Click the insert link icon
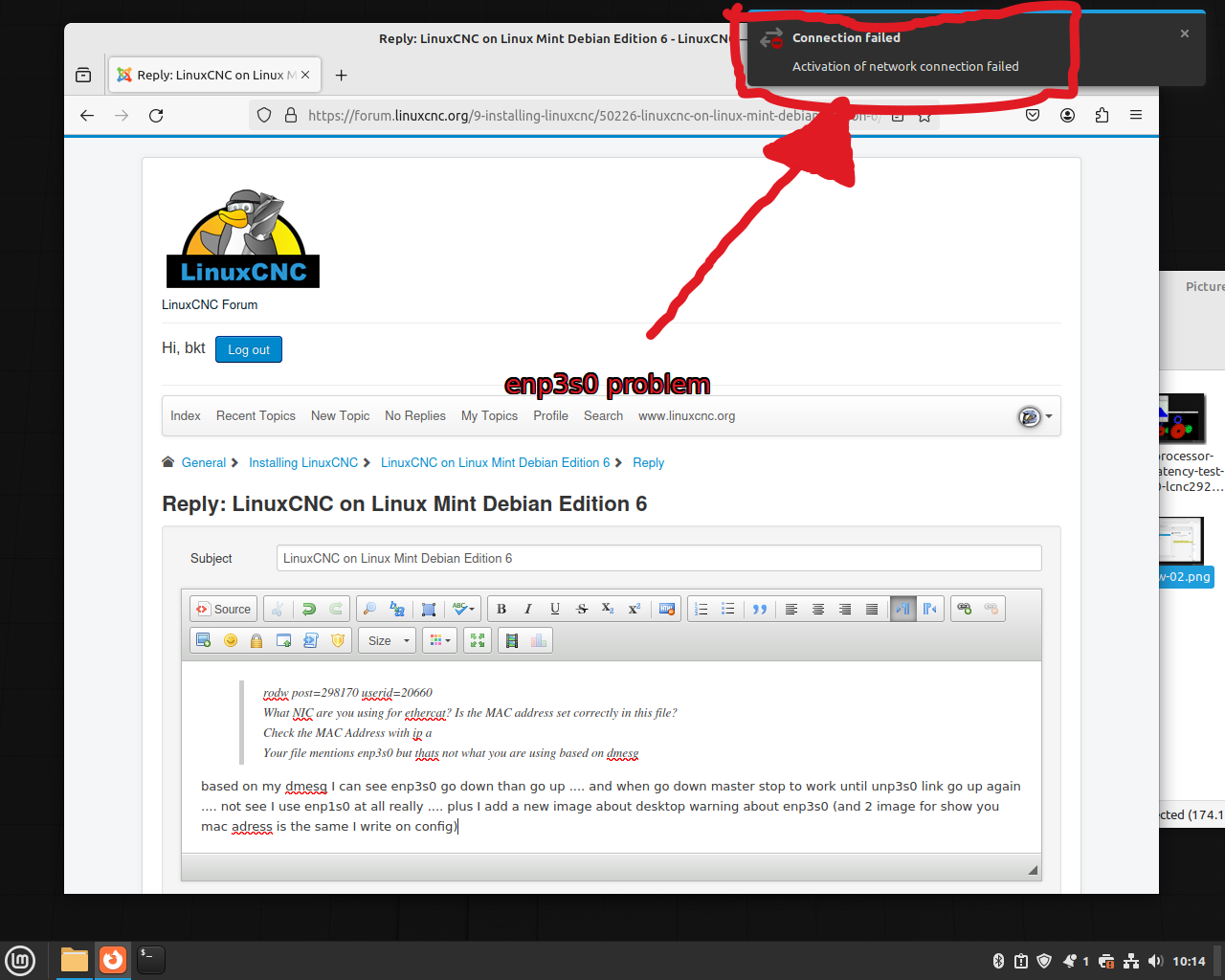This screenshot has height=980, width=1225. (x=965, y=609)
